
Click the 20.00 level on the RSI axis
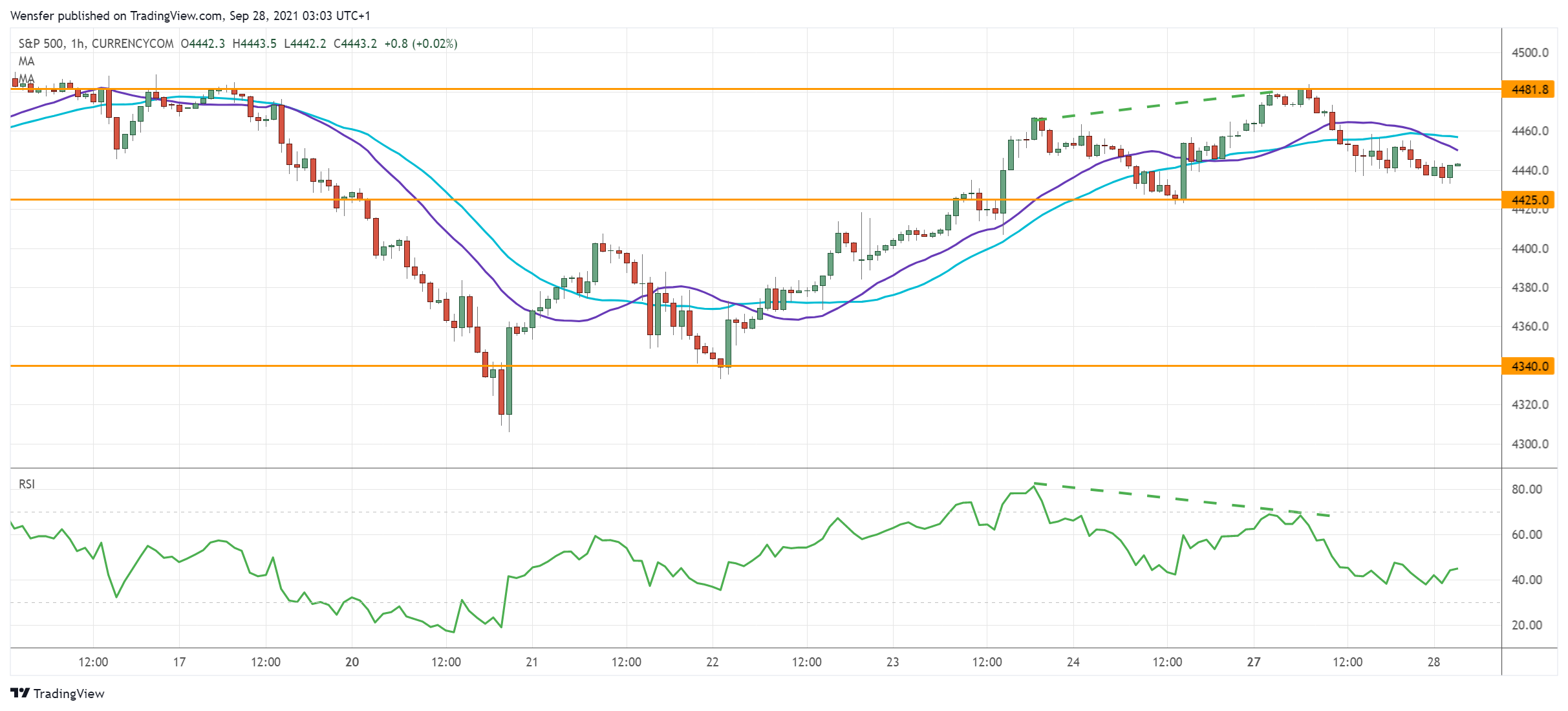pyautogui.click(x=1526, y=625)
